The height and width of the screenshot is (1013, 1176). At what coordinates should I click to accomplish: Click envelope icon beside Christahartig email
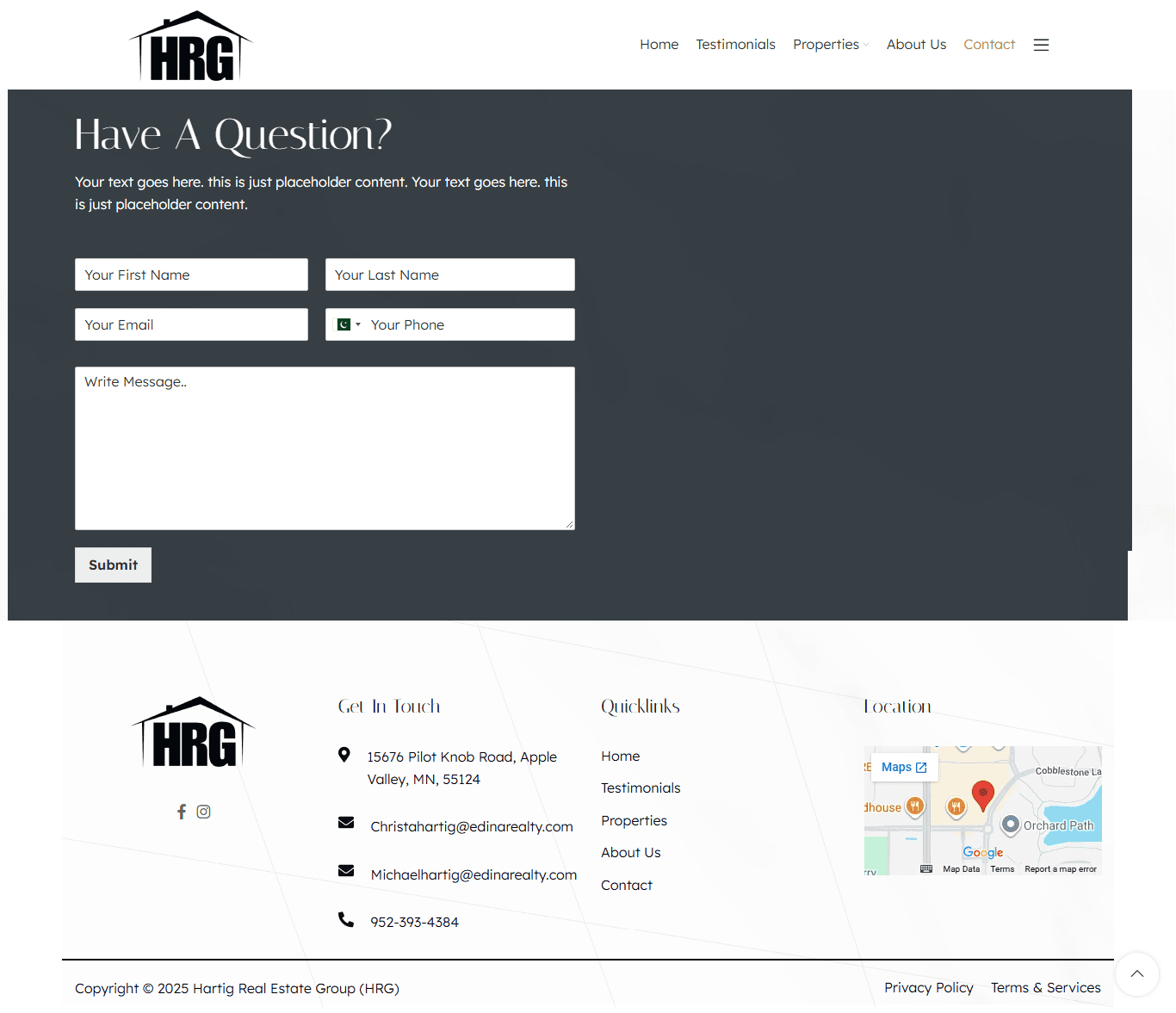point(346,823)
